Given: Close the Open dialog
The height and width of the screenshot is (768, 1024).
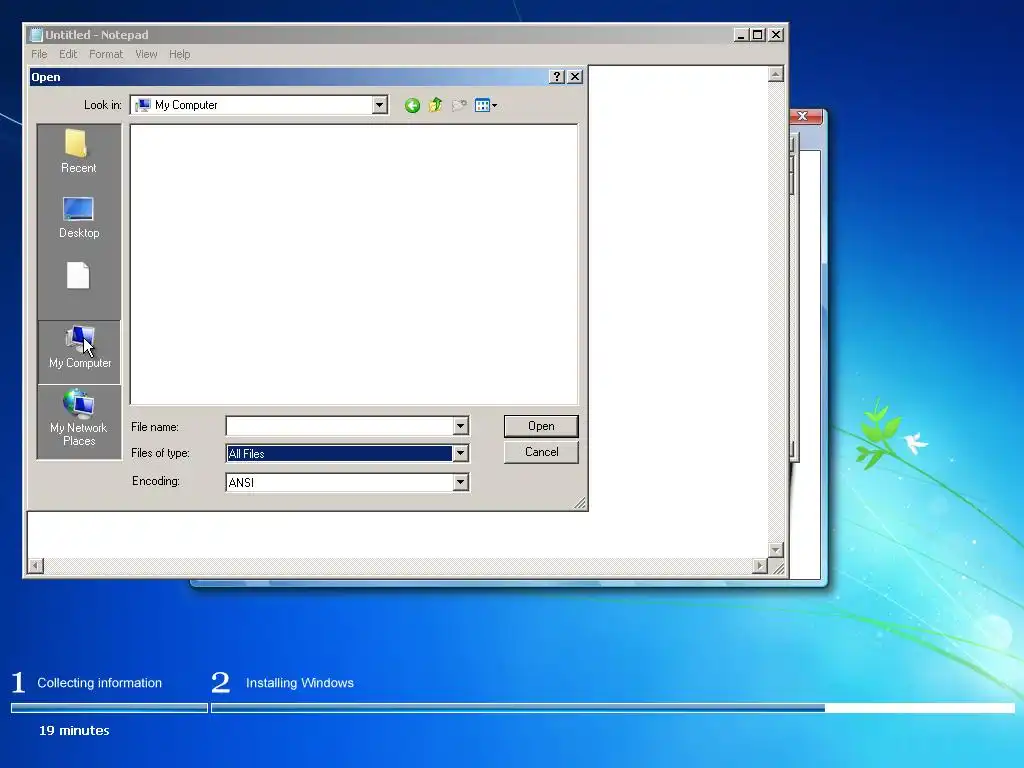Looking at the screenshot, I should pos(575,77).
